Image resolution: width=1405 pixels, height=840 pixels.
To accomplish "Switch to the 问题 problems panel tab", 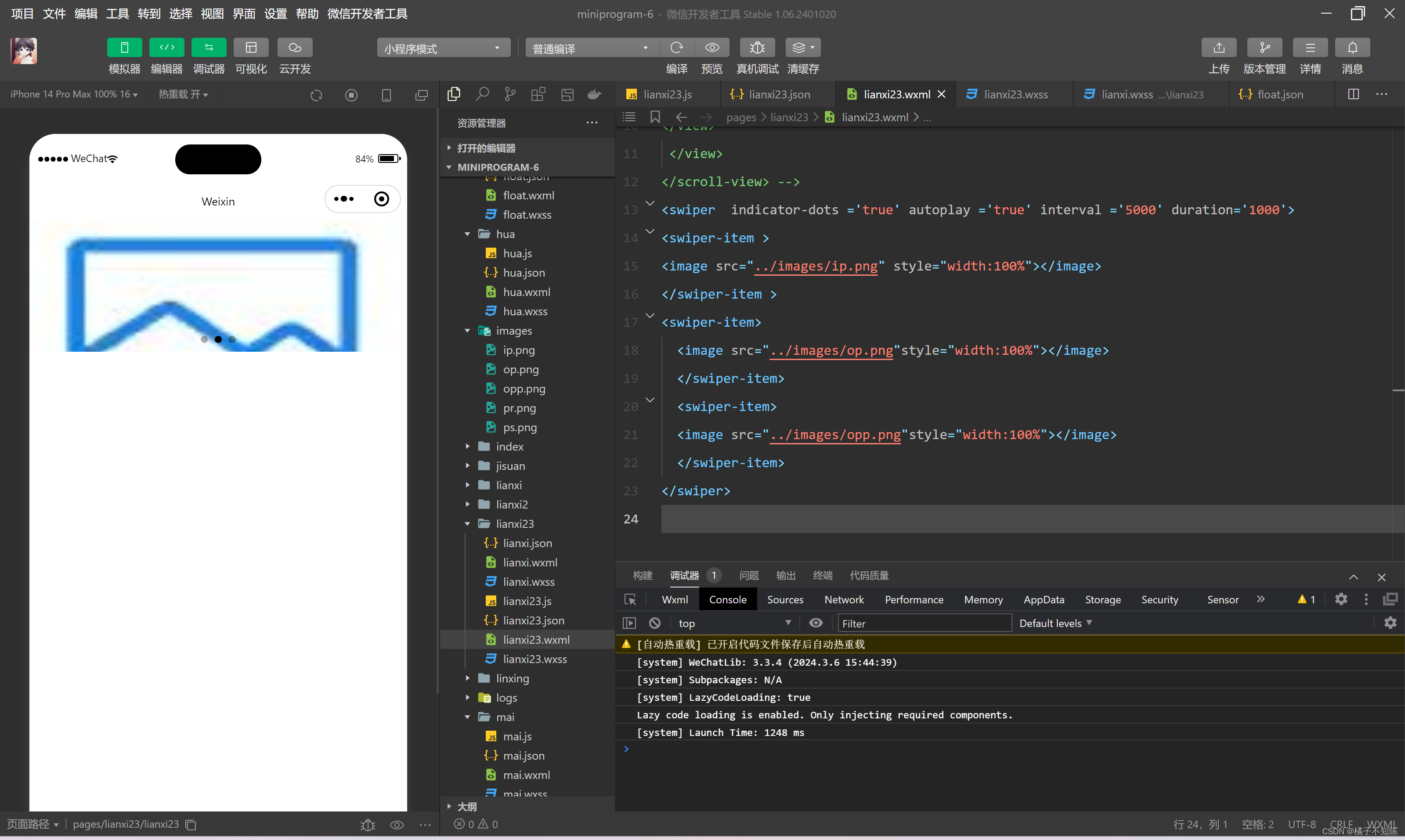I will (748, 576).
